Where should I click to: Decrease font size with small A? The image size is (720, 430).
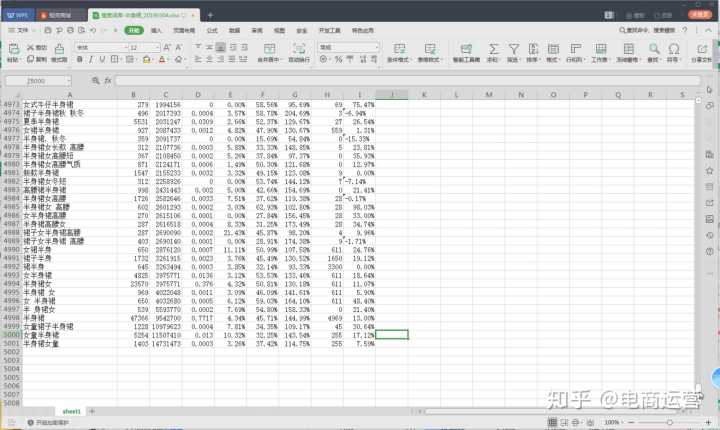[x=179, y=47]
